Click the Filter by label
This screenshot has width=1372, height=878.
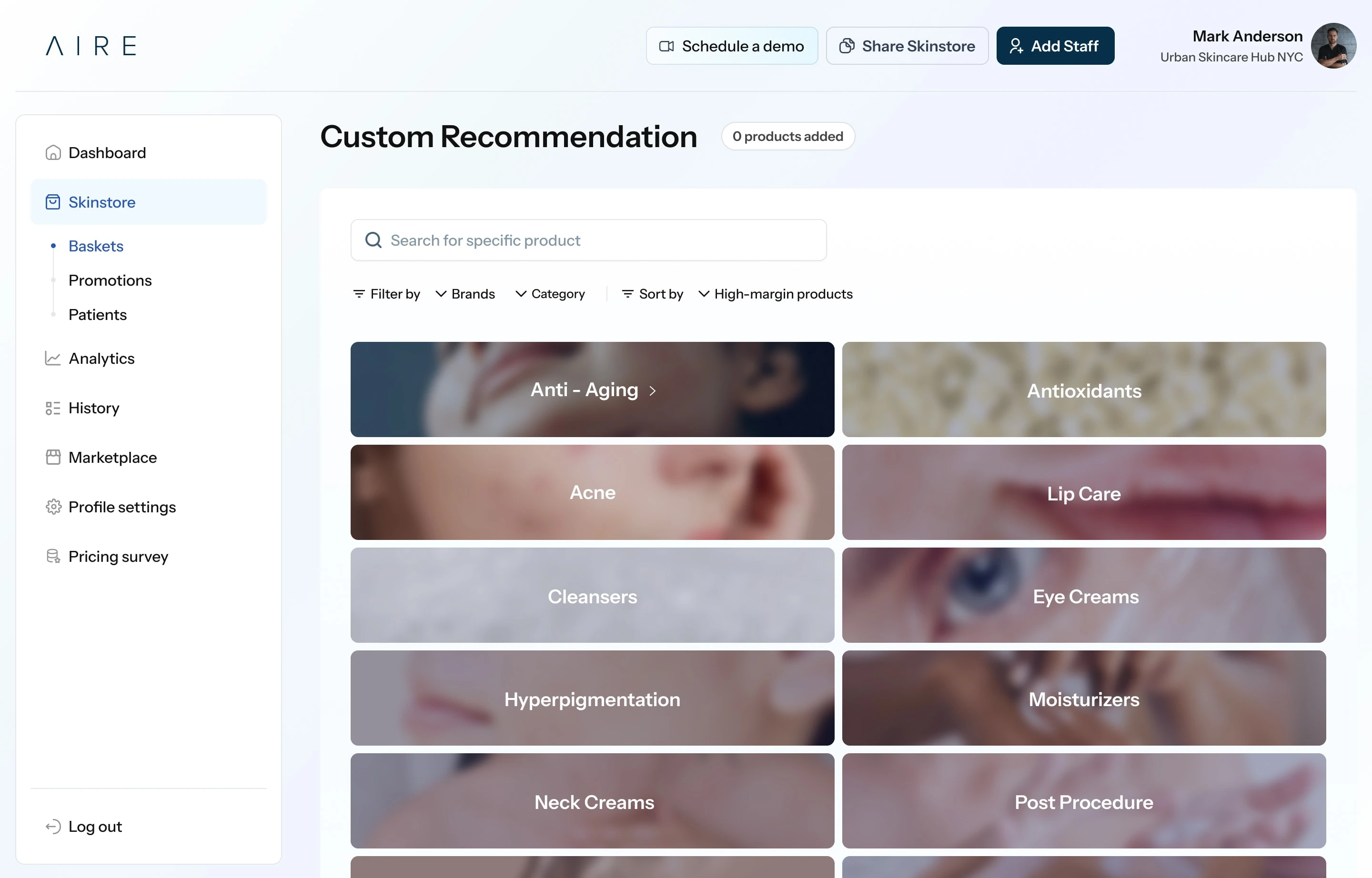(x=395, y=294)
